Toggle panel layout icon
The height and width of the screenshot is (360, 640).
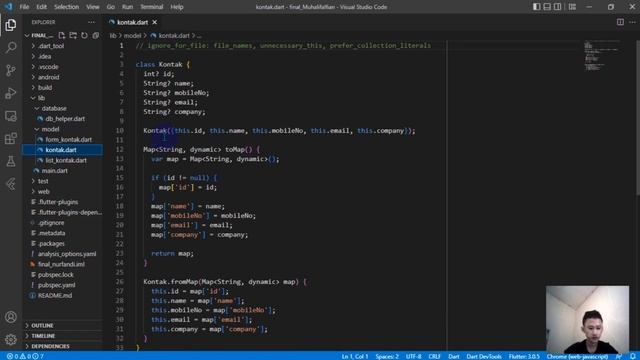[547, 7]
